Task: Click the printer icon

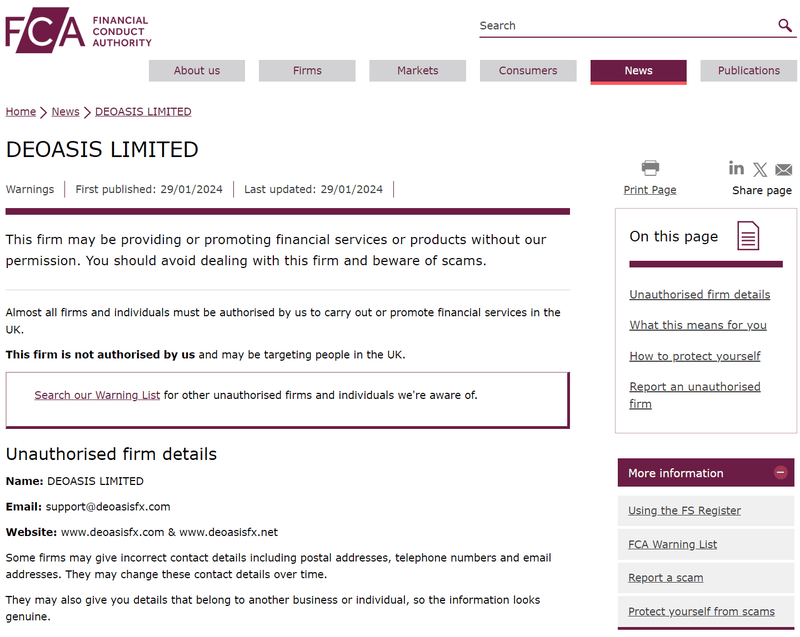Action: click(x=650, y=168)
